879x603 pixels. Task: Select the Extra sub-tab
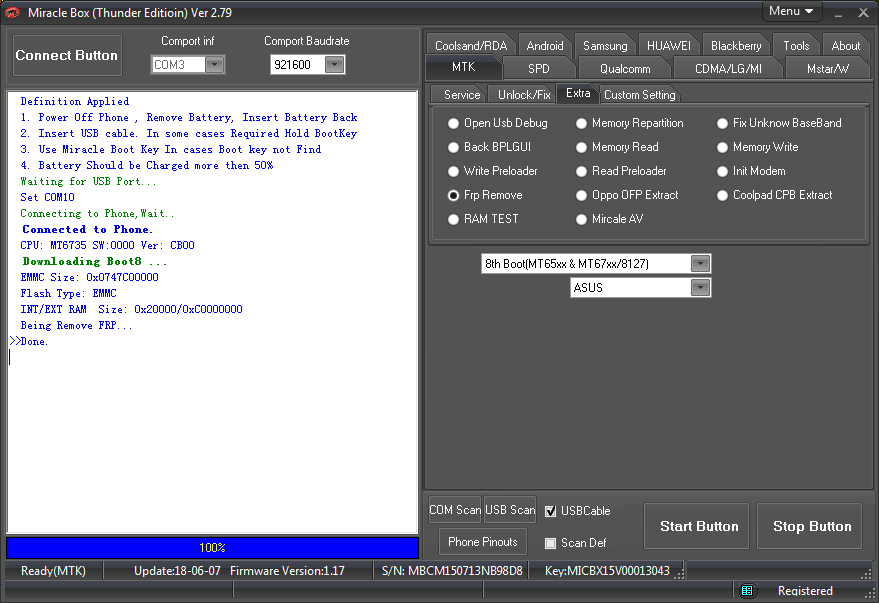click(578, 93)
